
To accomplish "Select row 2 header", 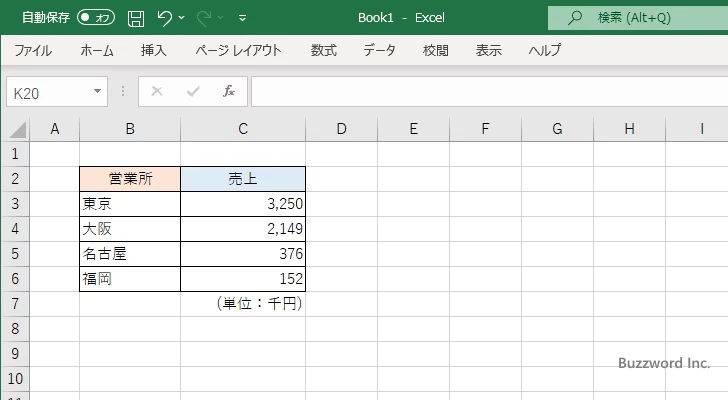I will [x=15, y=179].
